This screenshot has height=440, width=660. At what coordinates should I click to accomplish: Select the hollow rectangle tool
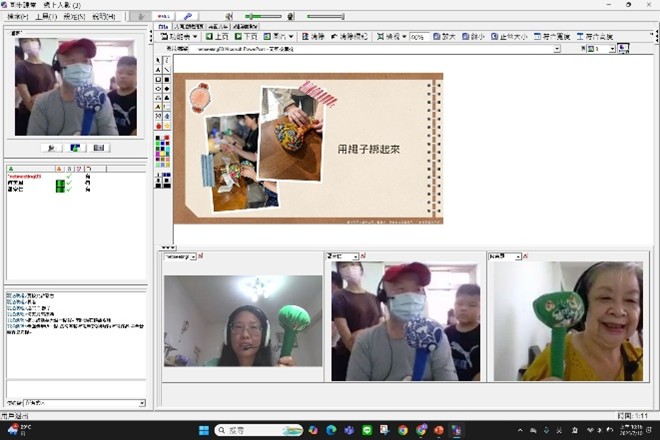[158, 79]
